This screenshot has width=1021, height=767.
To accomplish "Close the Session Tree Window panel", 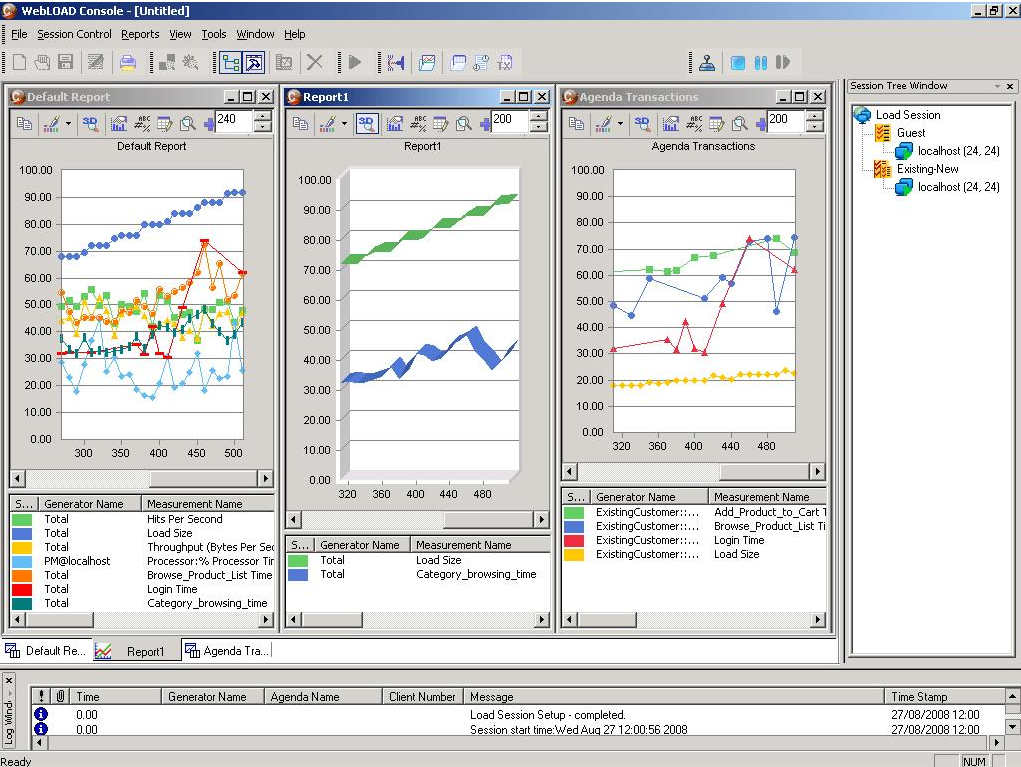I will (x=1010, y=86).
